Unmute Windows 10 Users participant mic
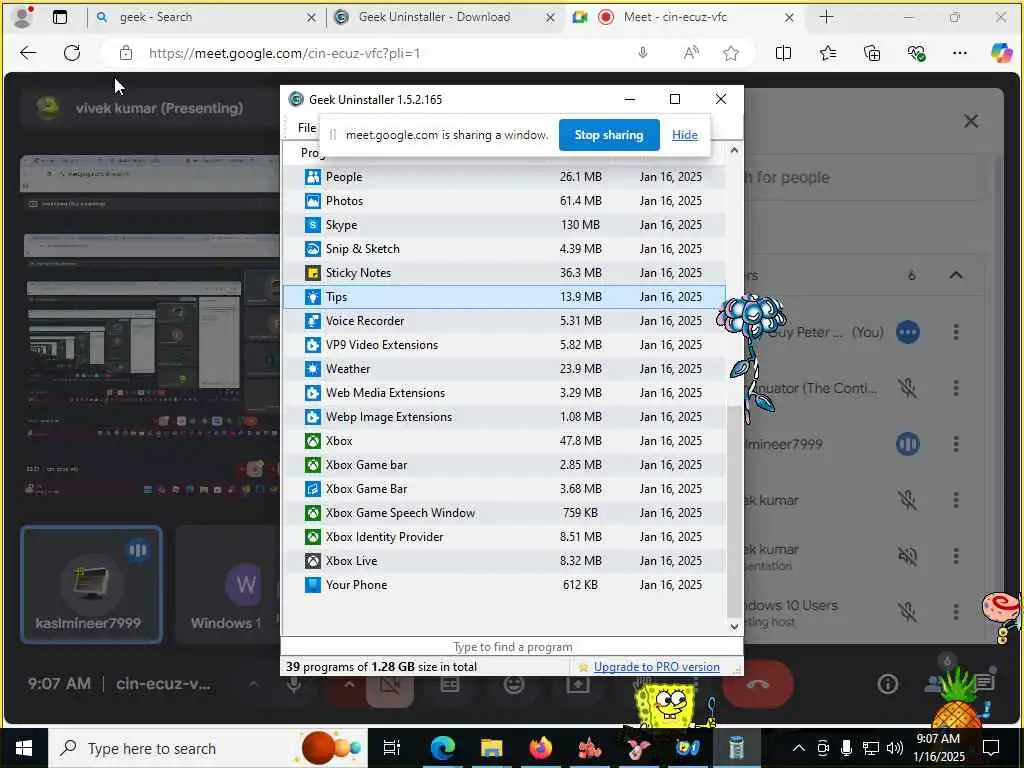 tap(907, 612)
